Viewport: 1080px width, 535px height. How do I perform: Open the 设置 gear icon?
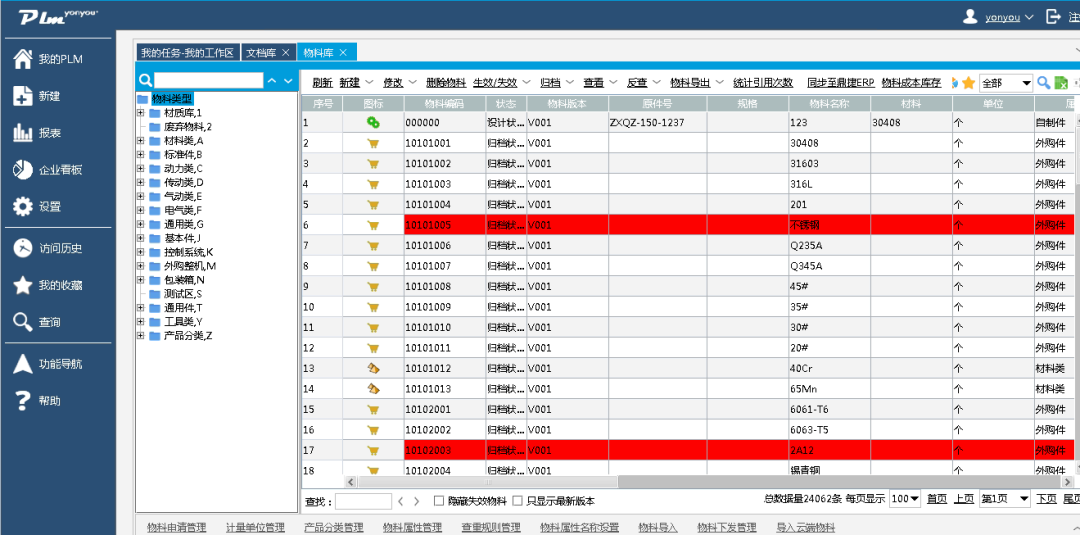23,206
